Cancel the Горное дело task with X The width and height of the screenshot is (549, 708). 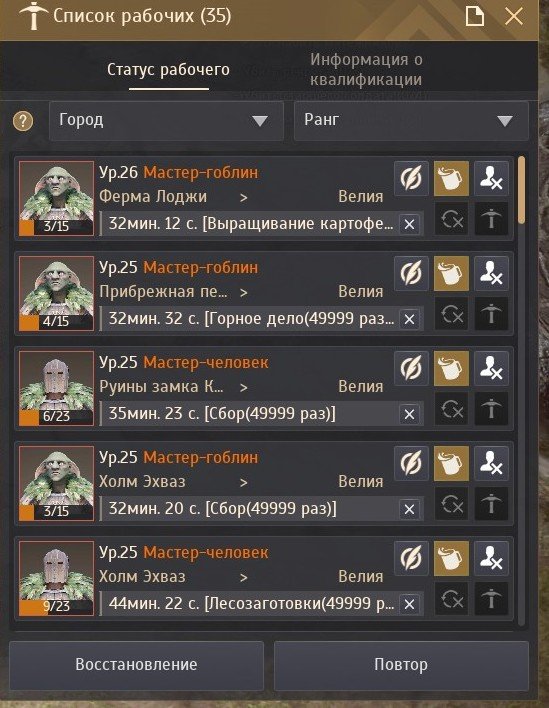point(409,320)
